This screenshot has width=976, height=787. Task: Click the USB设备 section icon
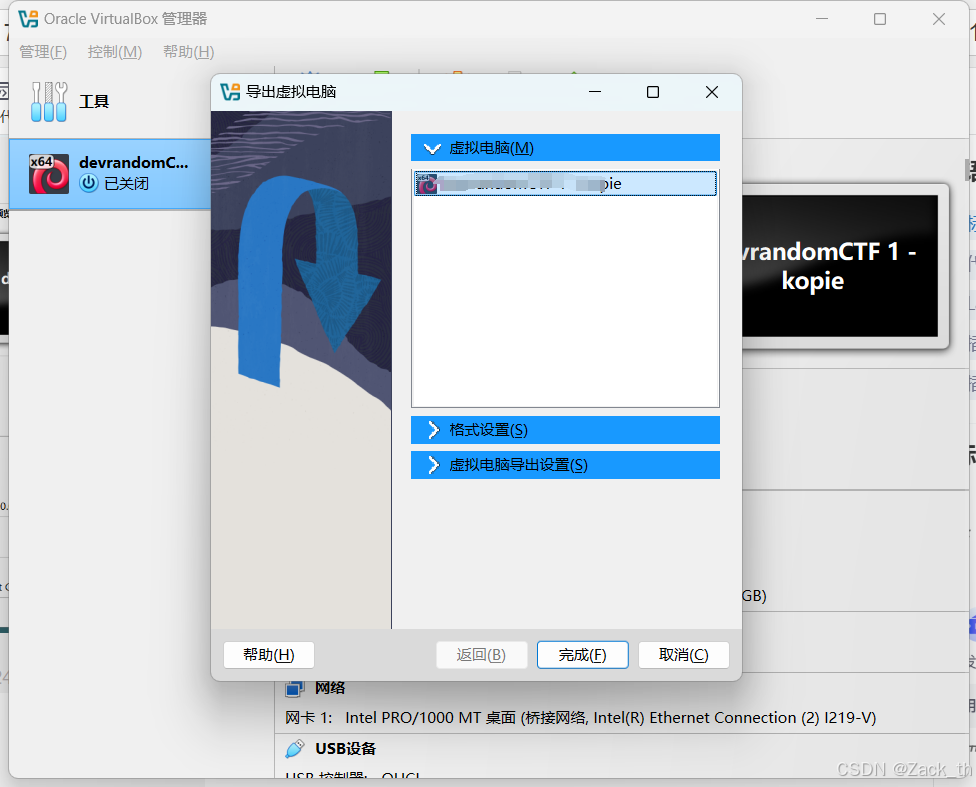[295, 748]
